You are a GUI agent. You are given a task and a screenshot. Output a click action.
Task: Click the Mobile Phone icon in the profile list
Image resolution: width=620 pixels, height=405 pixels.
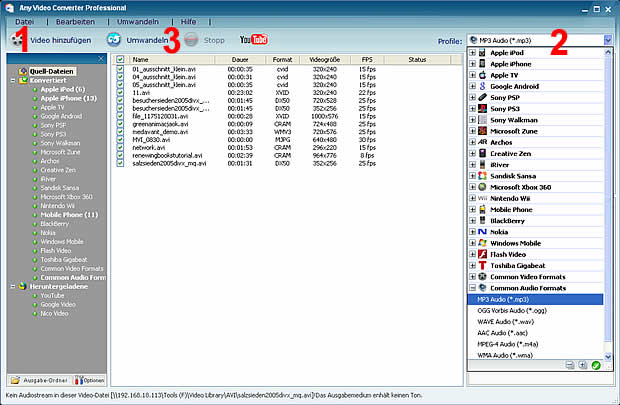coord(482,209)
